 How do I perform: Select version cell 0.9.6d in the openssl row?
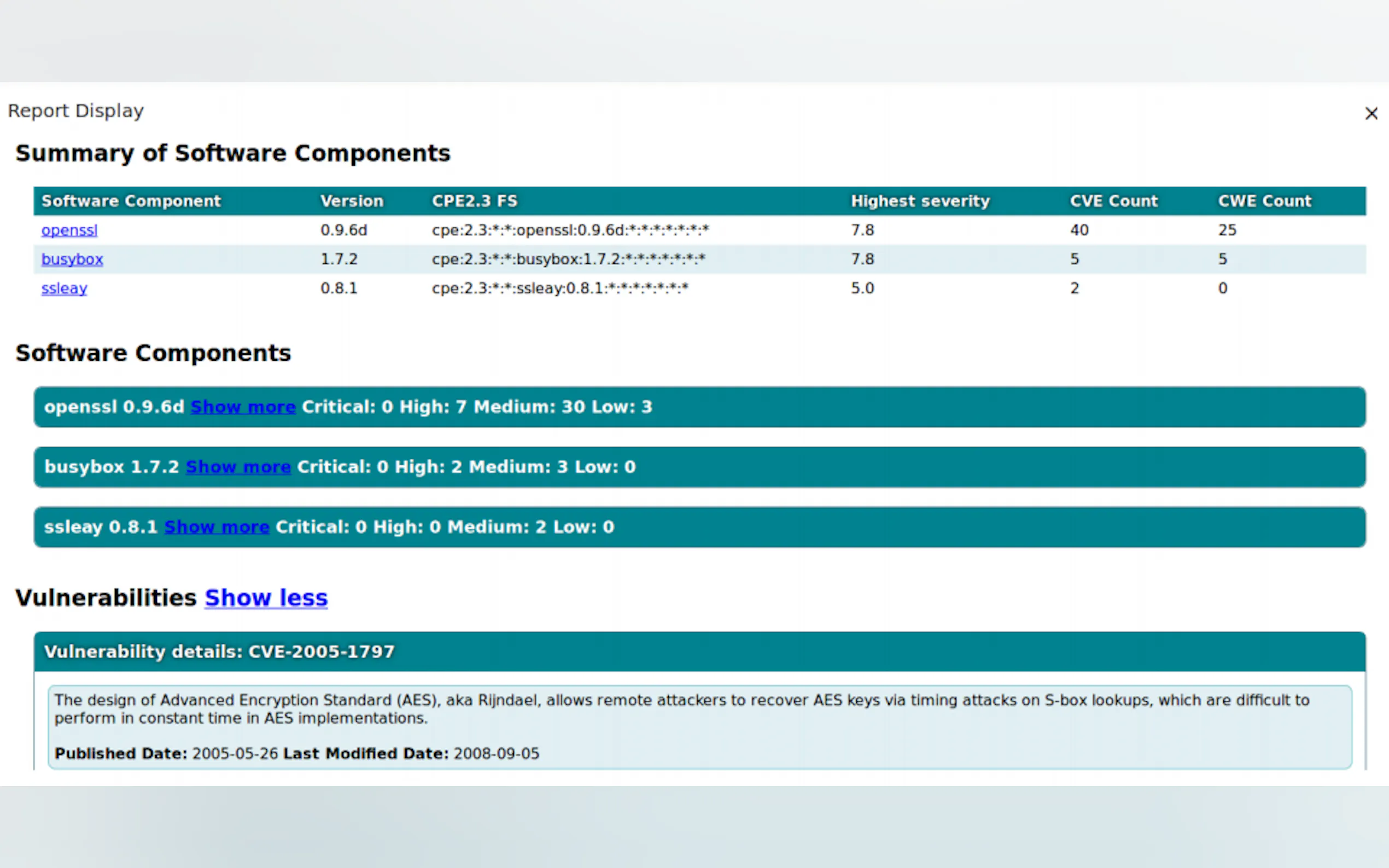pyautogui.click(x=344, y=230)
